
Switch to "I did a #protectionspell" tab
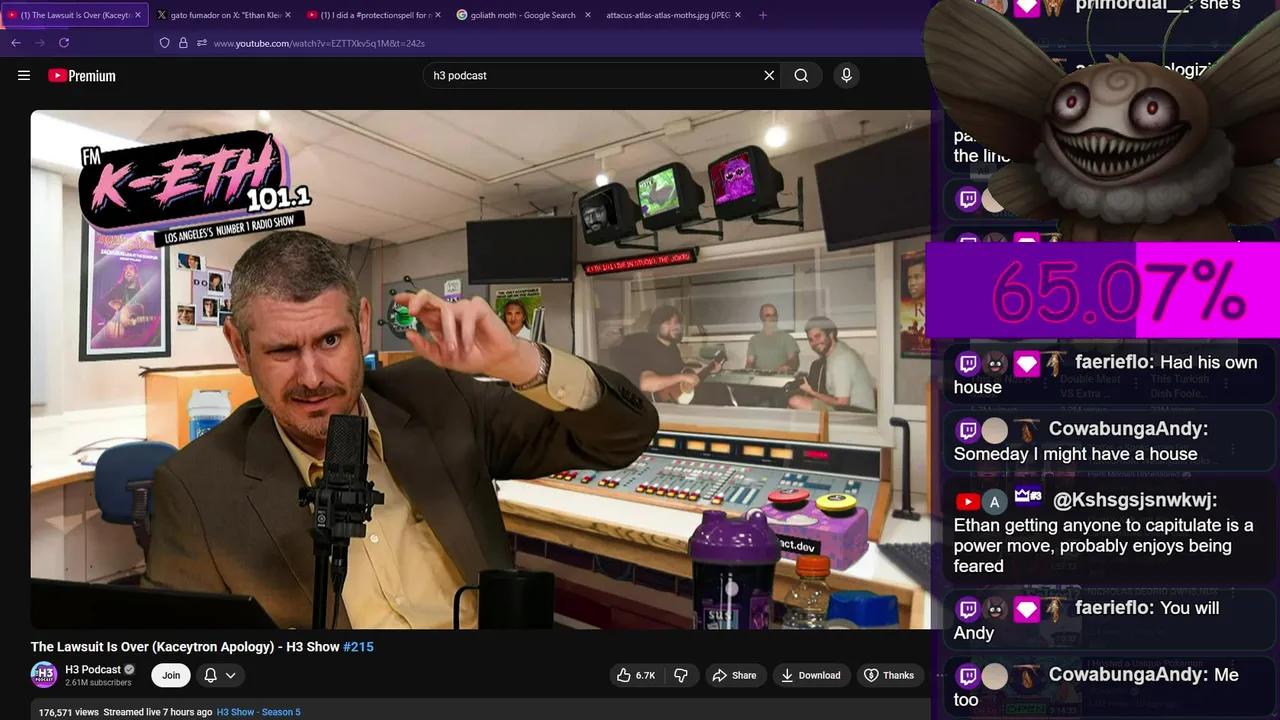coord(374,15)
